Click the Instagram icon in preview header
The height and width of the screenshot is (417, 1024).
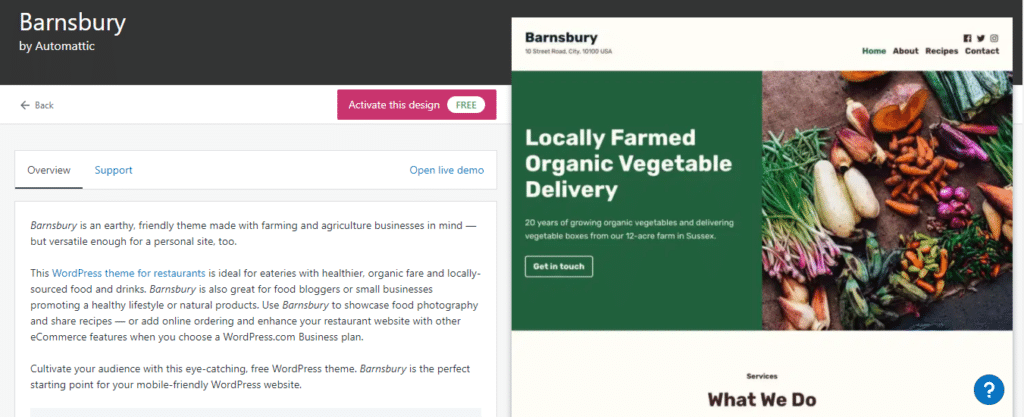(994, 38)
